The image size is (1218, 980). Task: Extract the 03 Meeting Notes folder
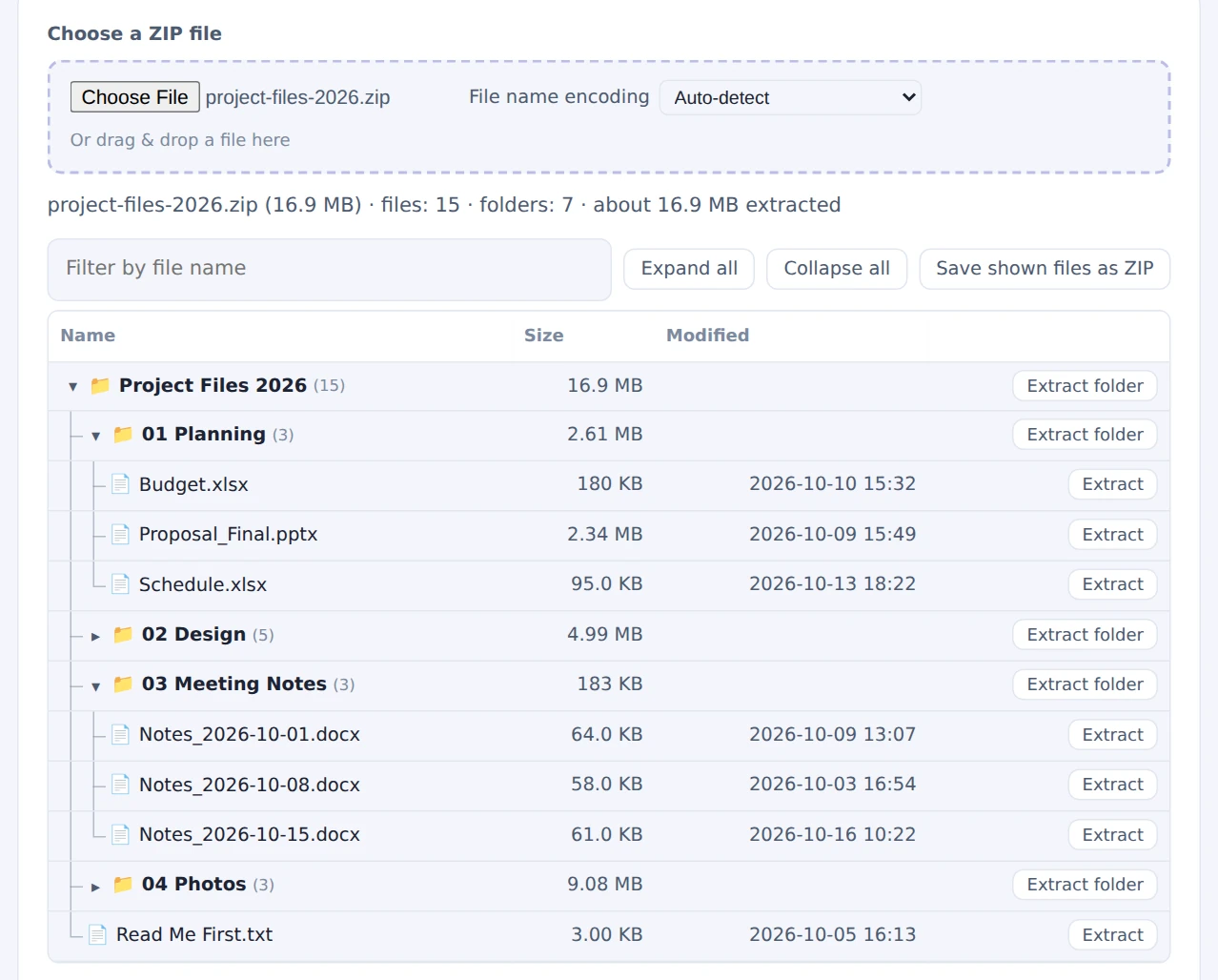(1085, 684)
